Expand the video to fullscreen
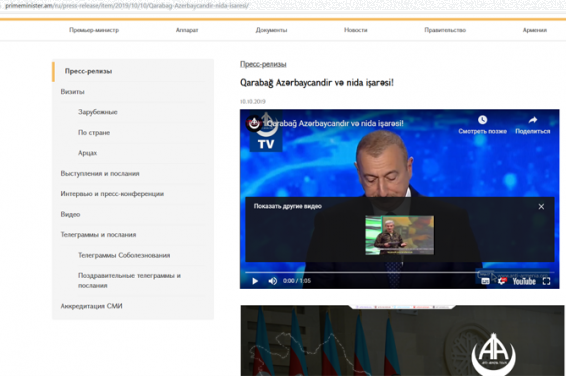This screenshot has width=566, height=376. (x=547, y=281)
